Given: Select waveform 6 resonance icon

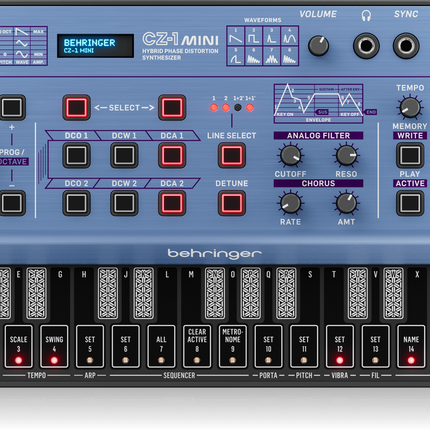Looking at the screenshot, I should click(x=254, y=56).
